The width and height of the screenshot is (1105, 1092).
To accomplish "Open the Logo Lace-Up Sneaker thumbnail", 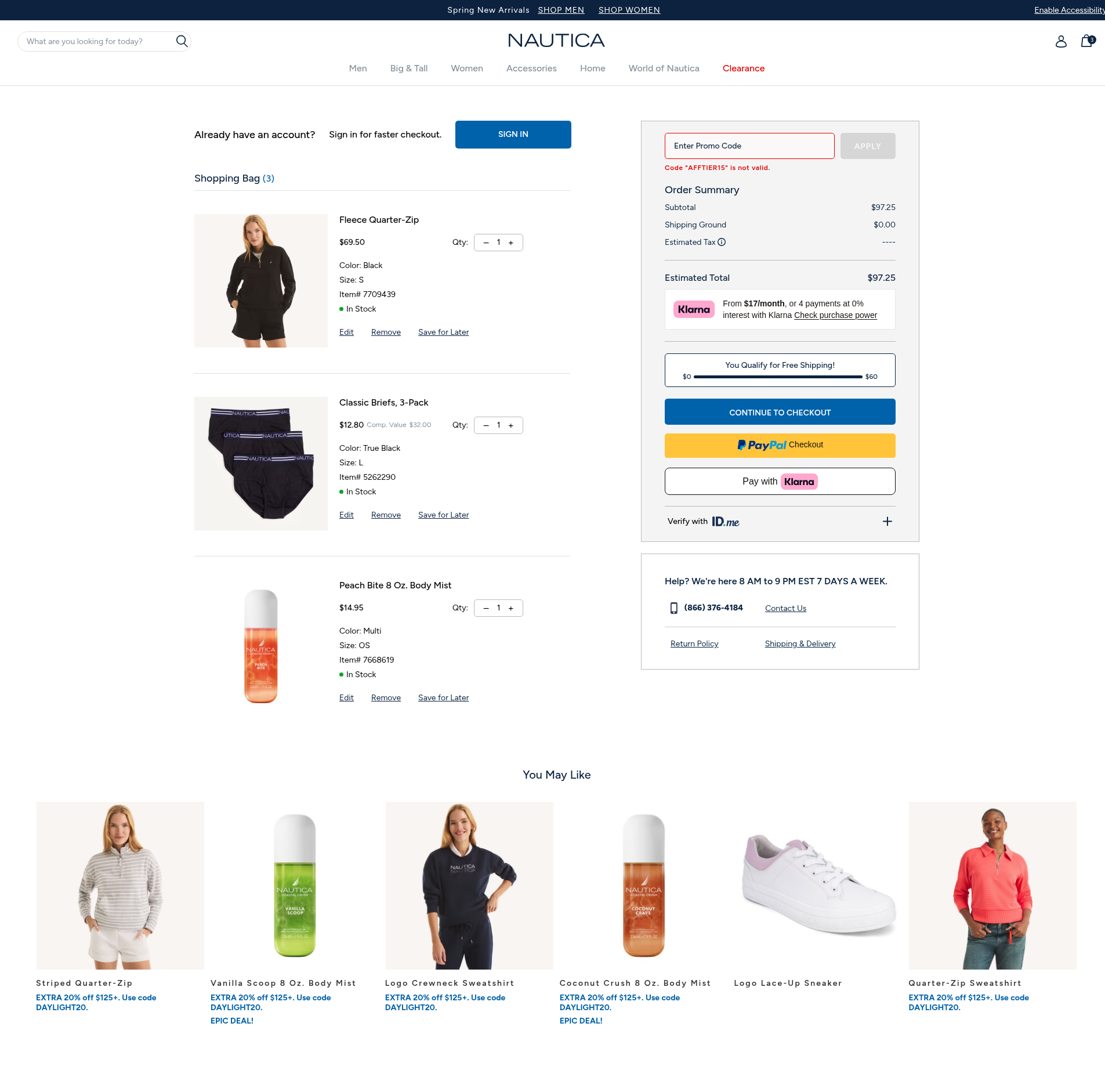I will coord(818,885).
